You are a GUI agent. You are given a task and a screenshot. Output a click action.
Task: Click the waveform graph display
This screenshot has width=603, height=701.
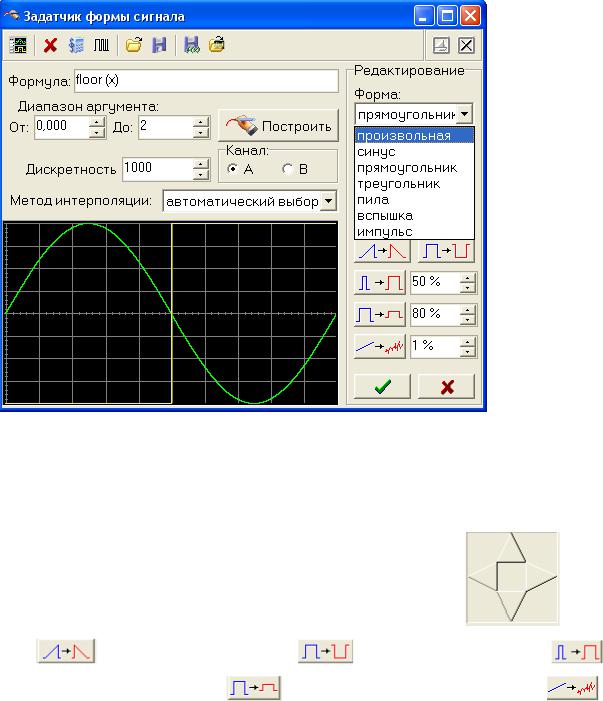point(170,313)
